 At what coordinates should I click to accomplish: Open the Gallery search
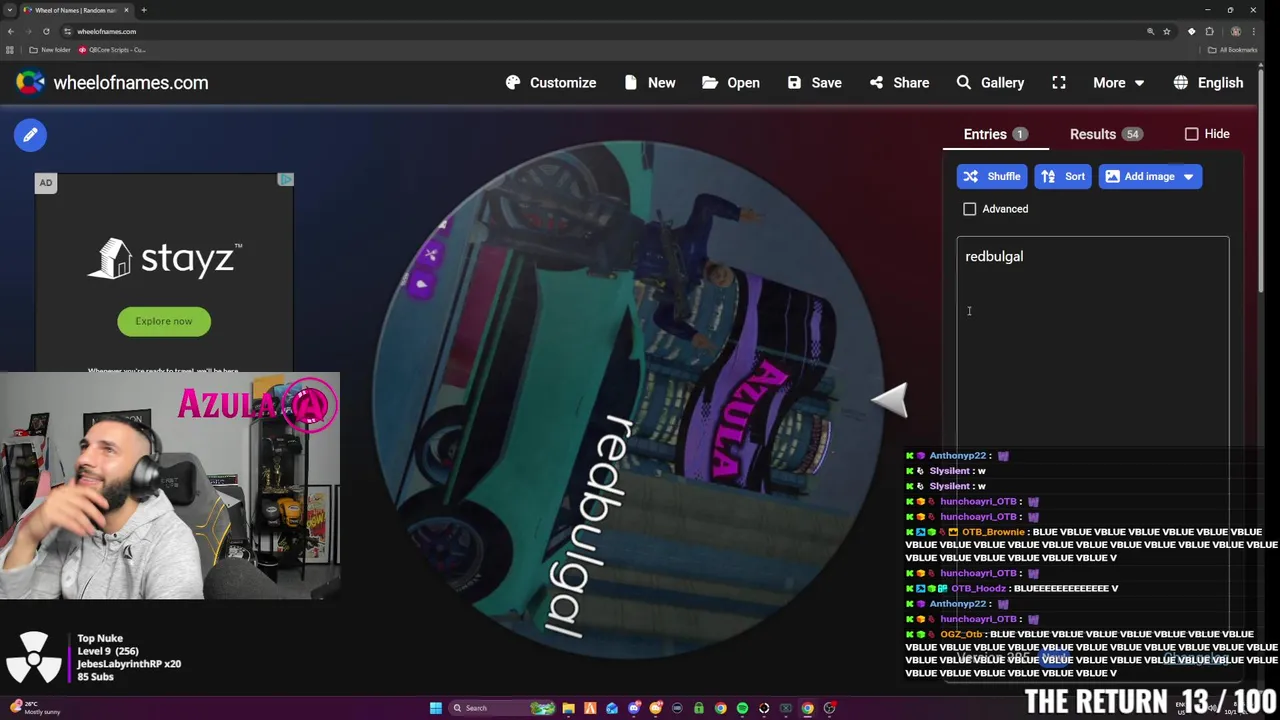990,83
